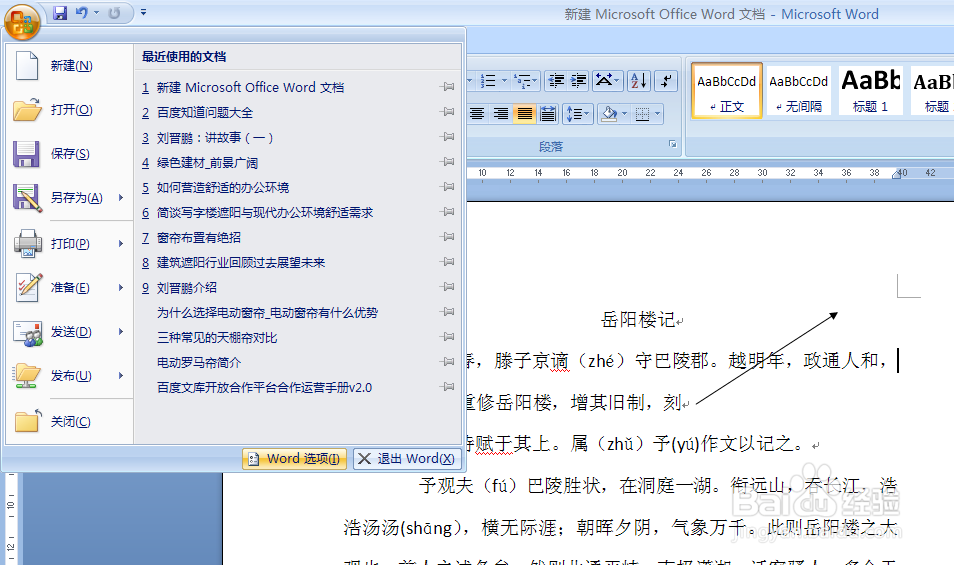This screenshot has width=954, height=565.
Task: Click the shading paint bucket color
Action: [x=609, y=114]
